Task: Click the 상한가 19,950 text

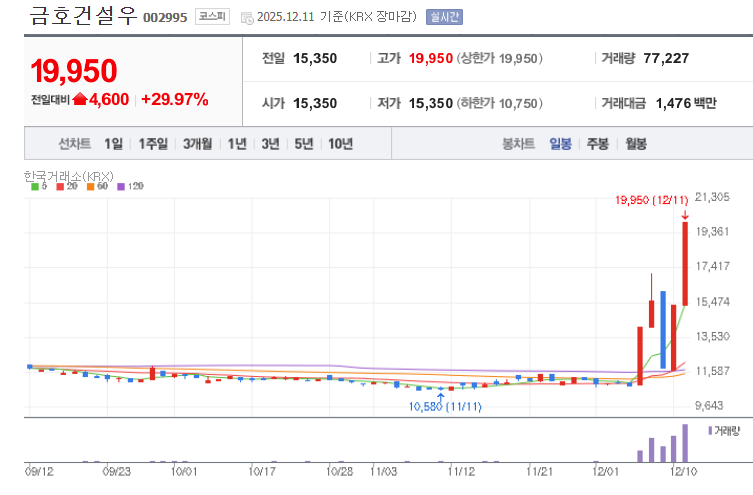Action: (499, 59)
